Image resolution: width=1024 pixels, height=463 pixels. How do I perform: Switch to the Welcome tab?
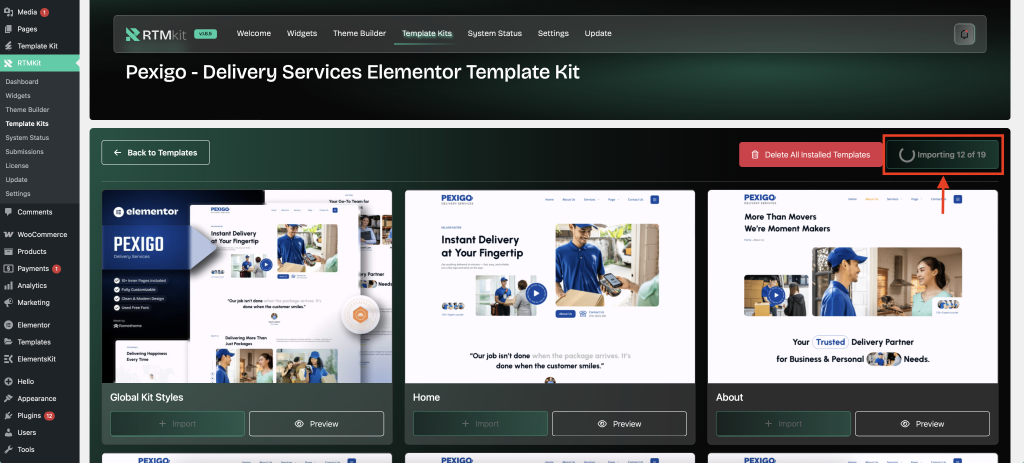click(253, 33)
